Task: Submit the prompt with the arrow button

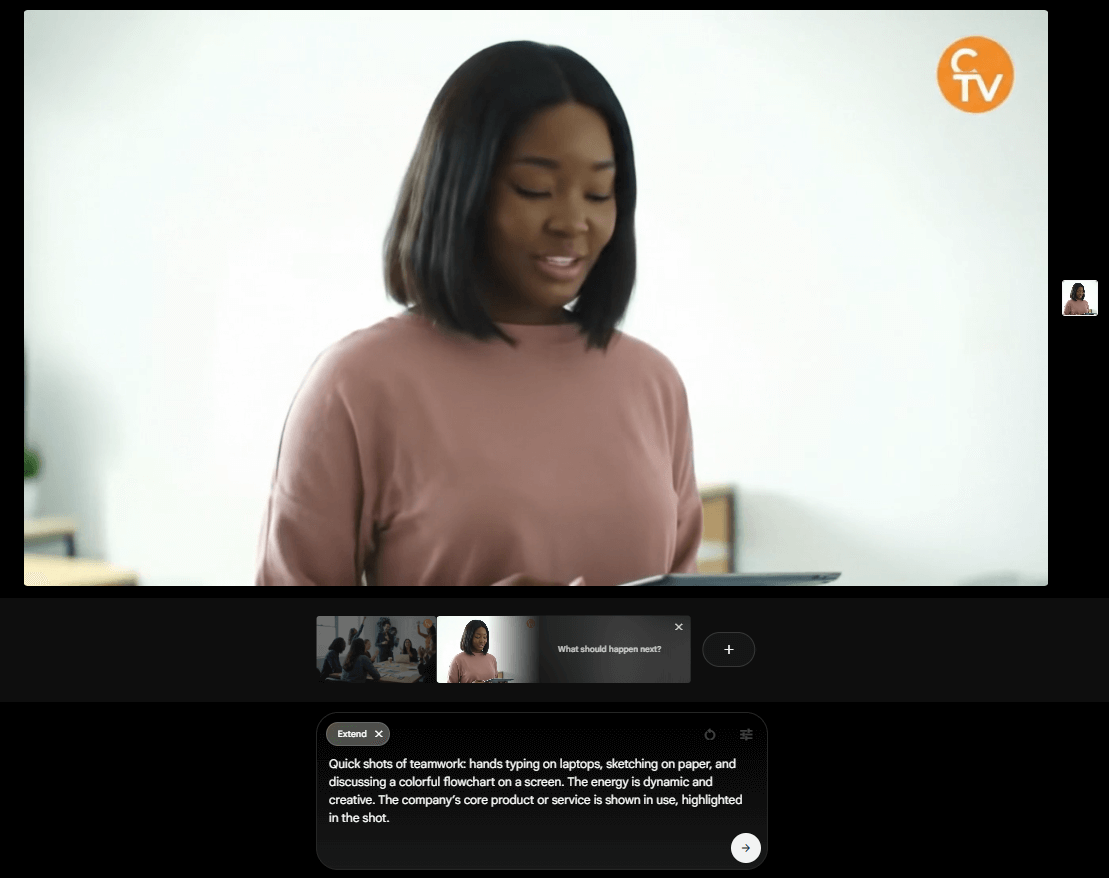Action: tap(745, 847)
